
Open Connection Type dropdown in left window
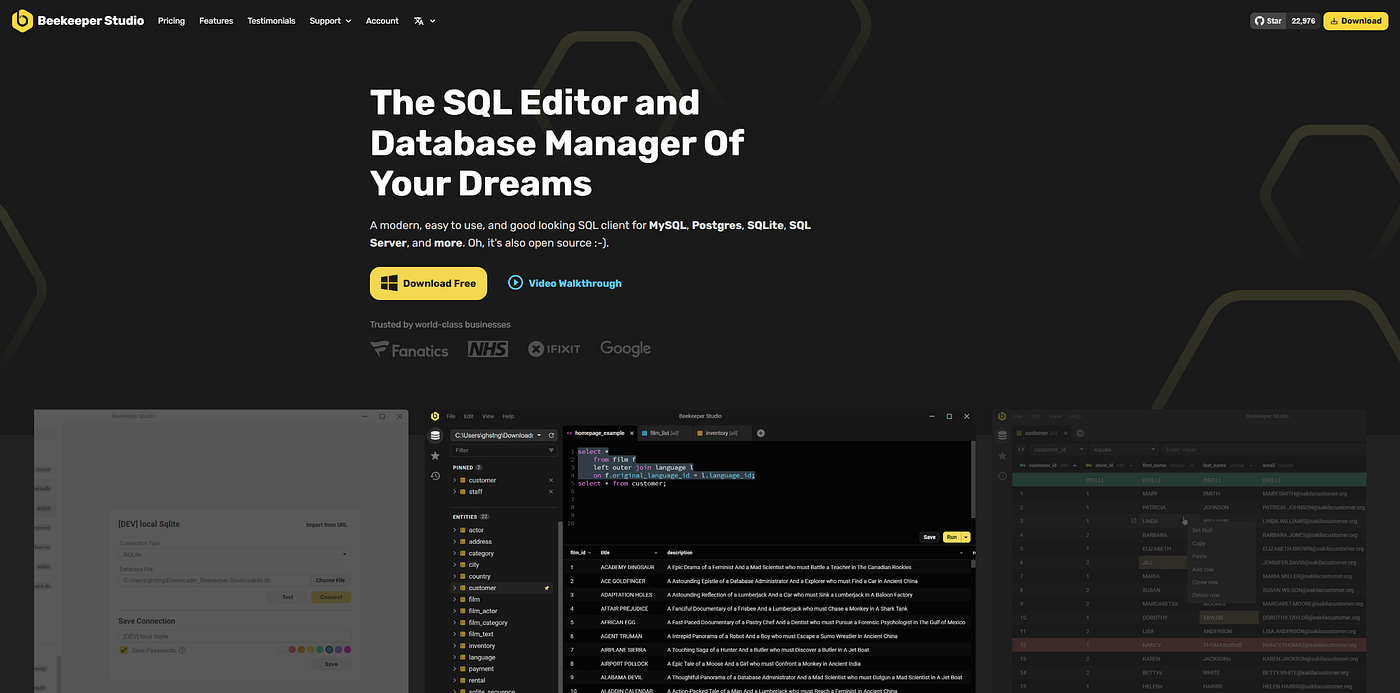(235, 553)
